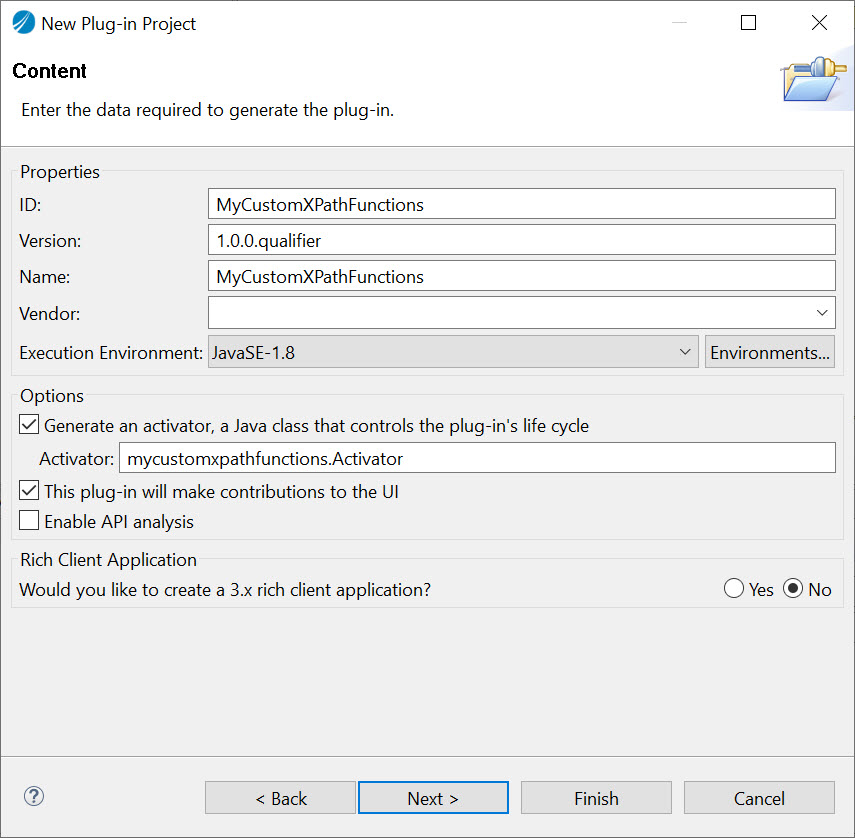
Task: Open the Execution Environment combo box
Action: tap(453, 352)
